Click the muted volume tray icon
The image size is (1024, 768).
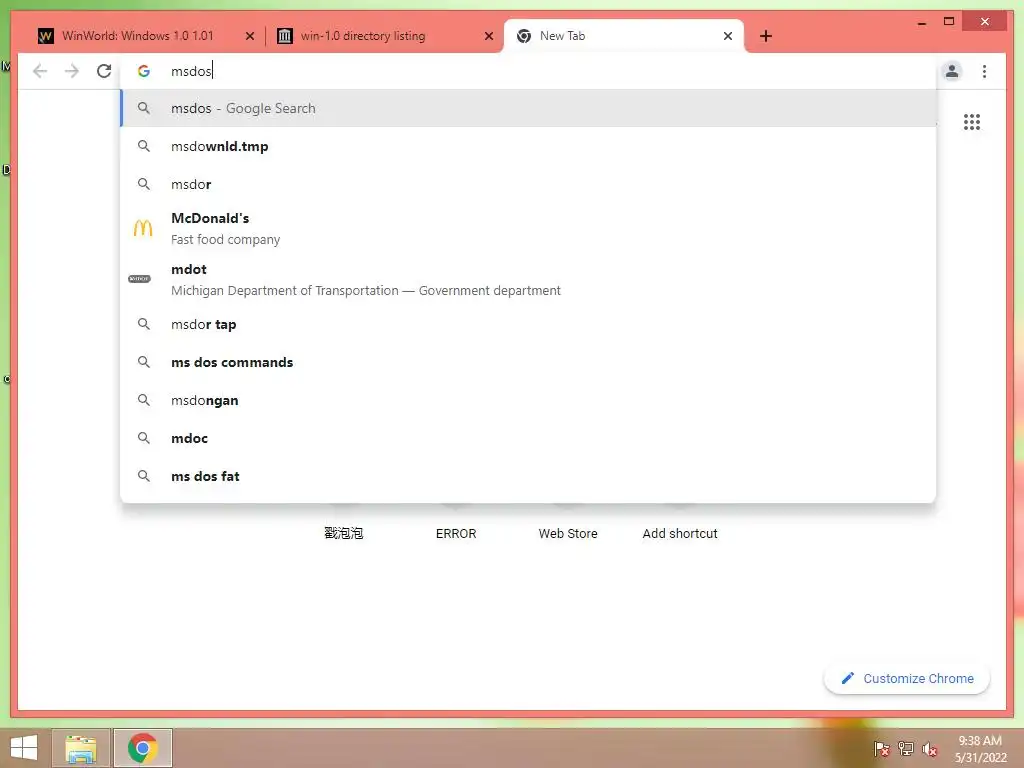click(x=930, y=749)
